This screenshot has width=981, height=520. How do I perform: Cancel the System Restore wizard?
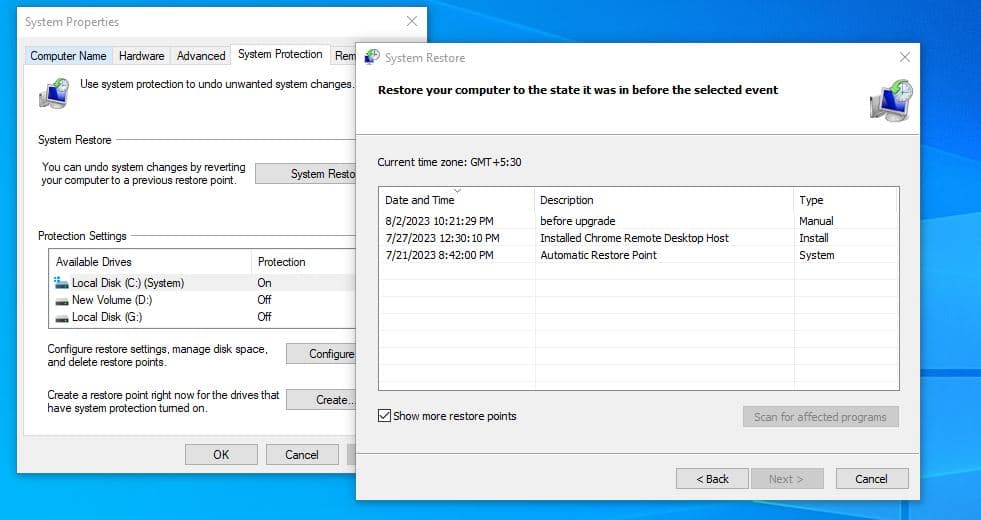tap(871, 479)
